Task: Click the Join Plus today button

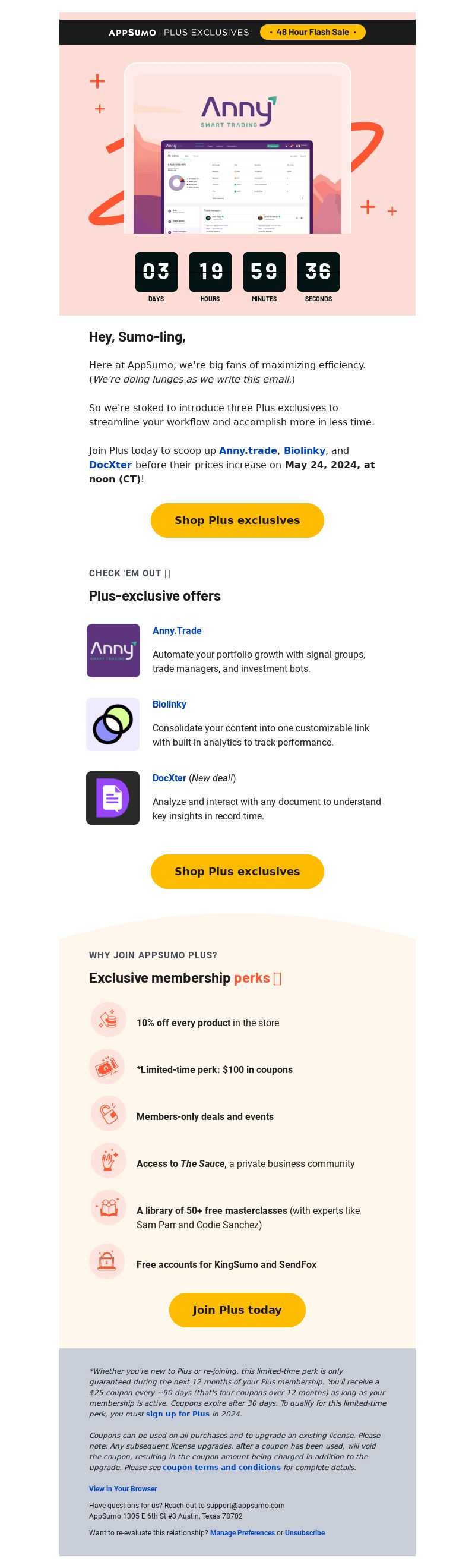Action: [237, 1310]
